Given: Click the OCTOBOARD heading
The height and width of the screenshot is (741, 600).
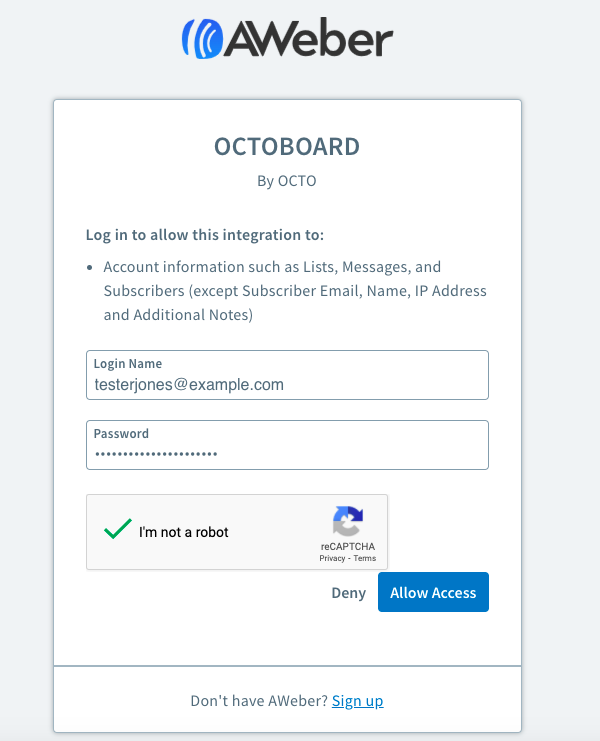Looking at the screenshot, I should (287, 147).
